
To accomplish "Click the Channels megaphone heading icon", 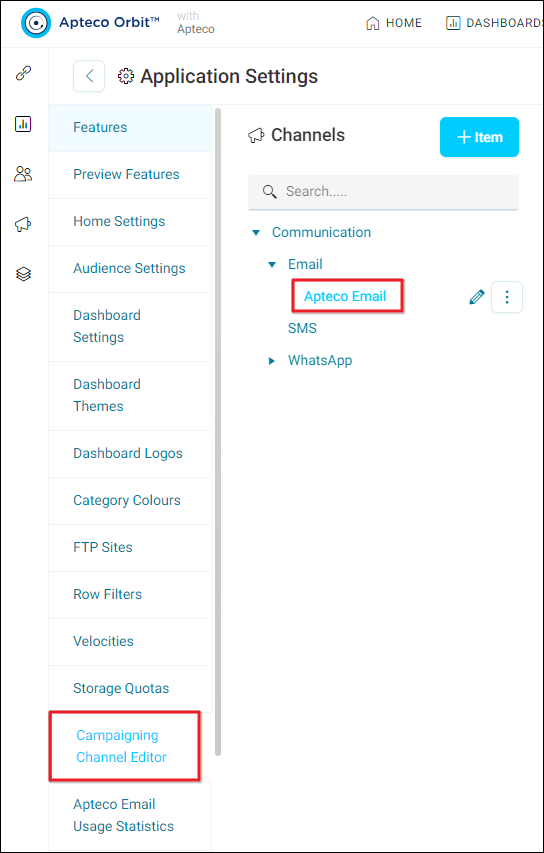I will point(256,135).
